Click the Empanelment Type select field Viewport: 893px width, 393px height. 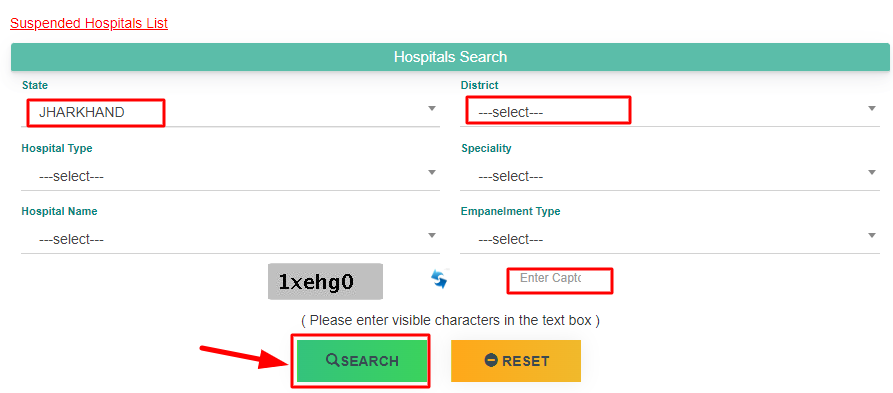point(670,239)
